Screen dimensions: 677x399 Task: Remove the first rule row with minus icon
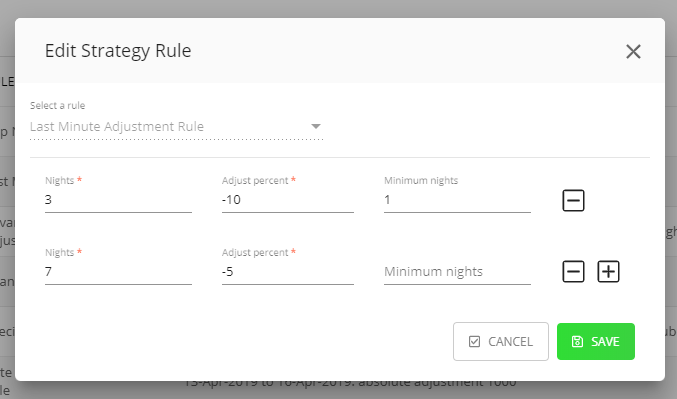point(573,200)
